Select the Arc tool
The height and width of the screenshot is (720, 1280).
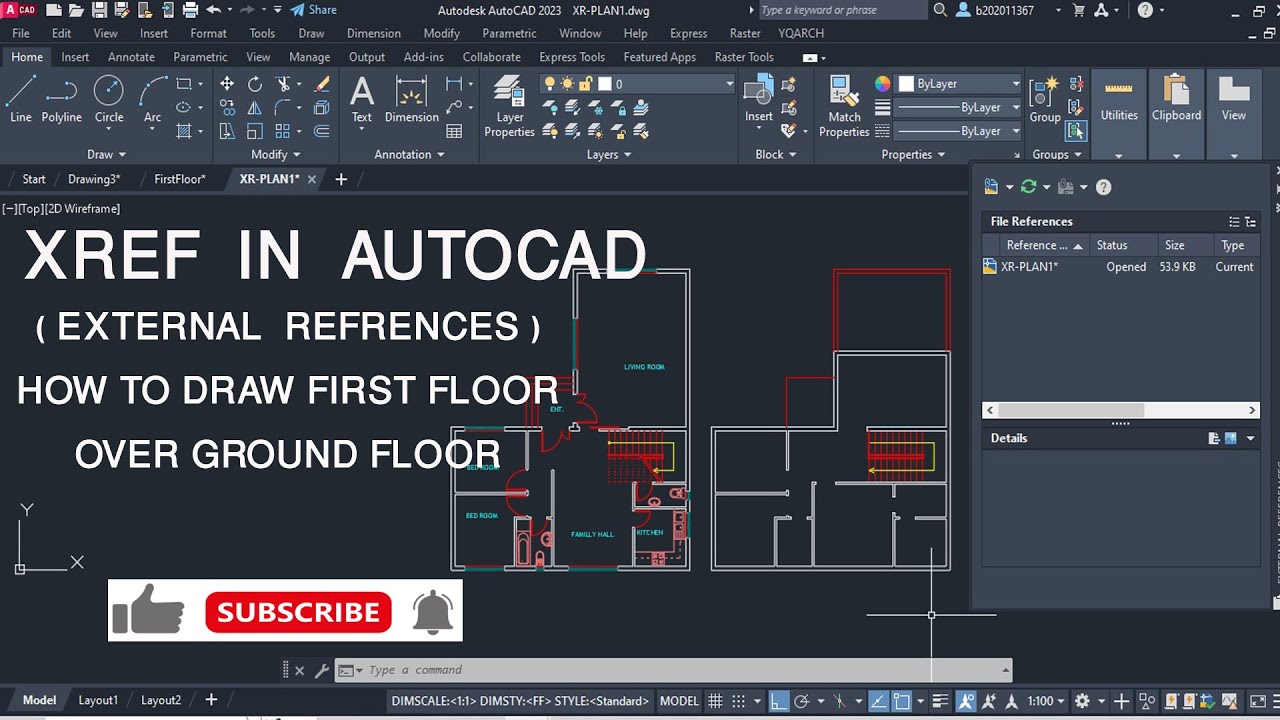tap(152, 99)
